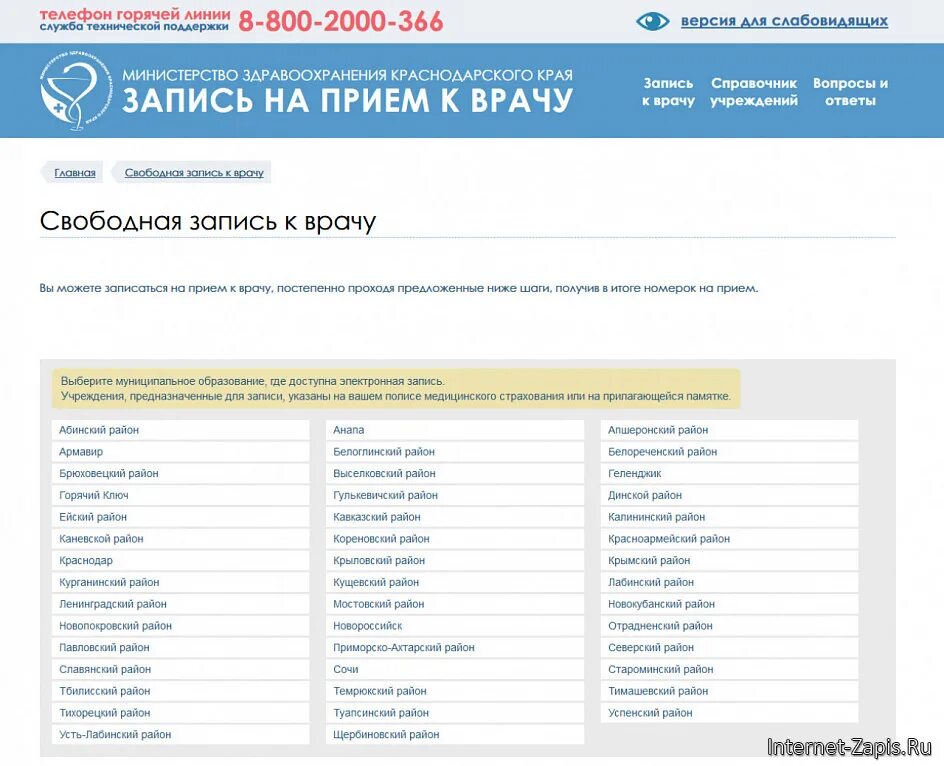Image resolution: width=944 pixels, height=766 pixels.
Task: Select 'Кавказский район'
Action: (x=455, y=517)
